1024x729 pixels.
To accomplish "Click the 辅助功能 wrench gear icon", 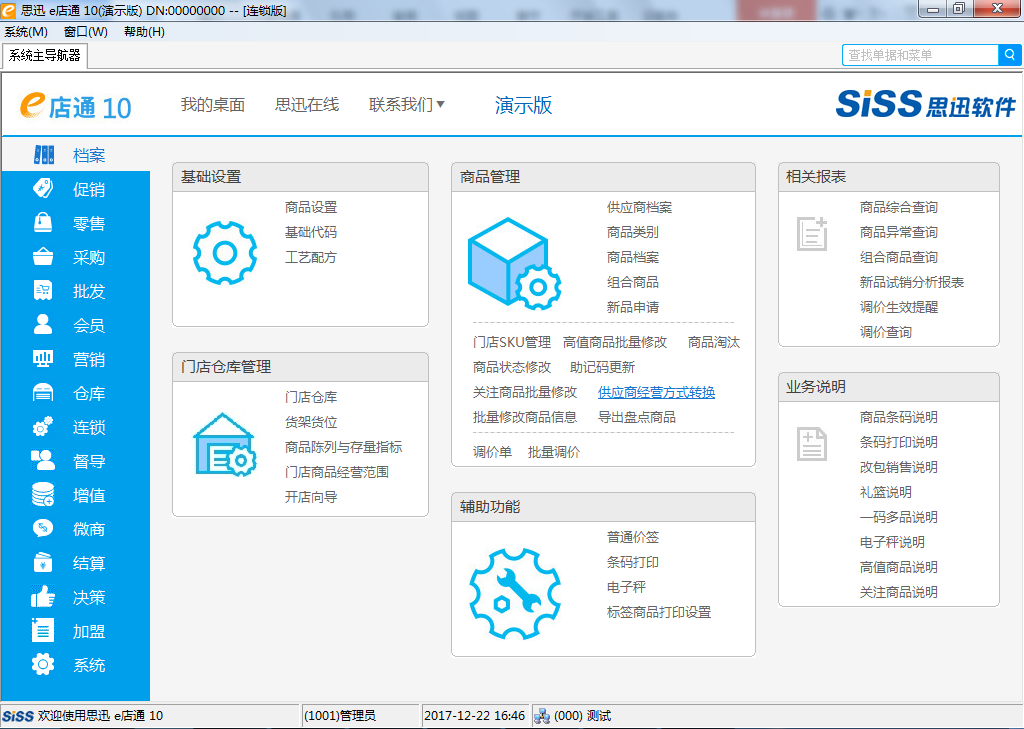I will (515, 594).
